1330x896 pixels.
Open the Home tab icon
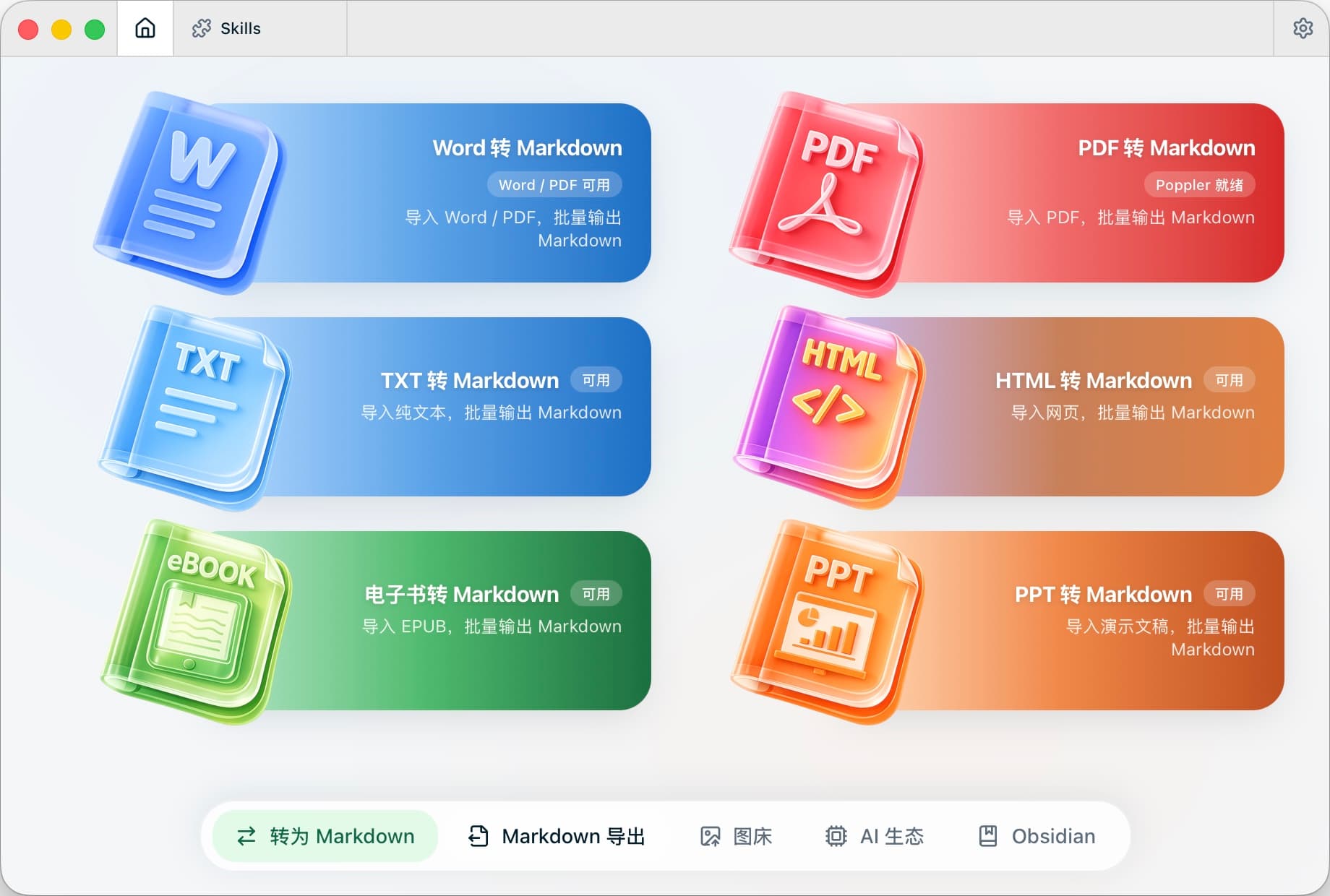pos(145,28)
